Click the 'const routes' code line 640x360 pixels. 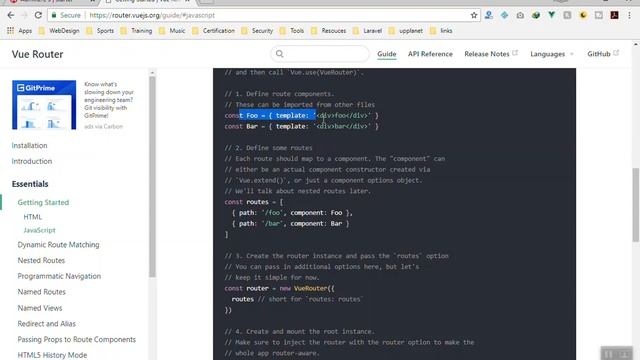click(253, 202)
